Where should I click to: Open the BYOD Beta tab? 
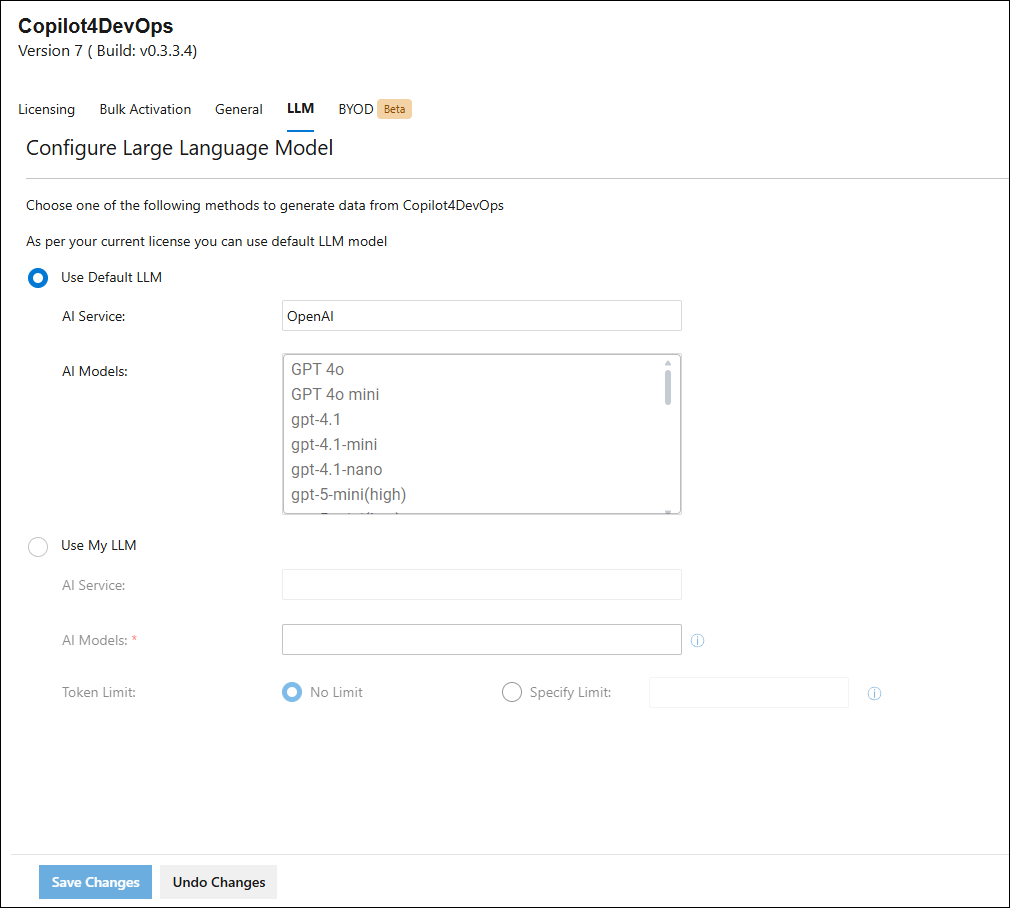pyautogui.click(x=374, y=109)
